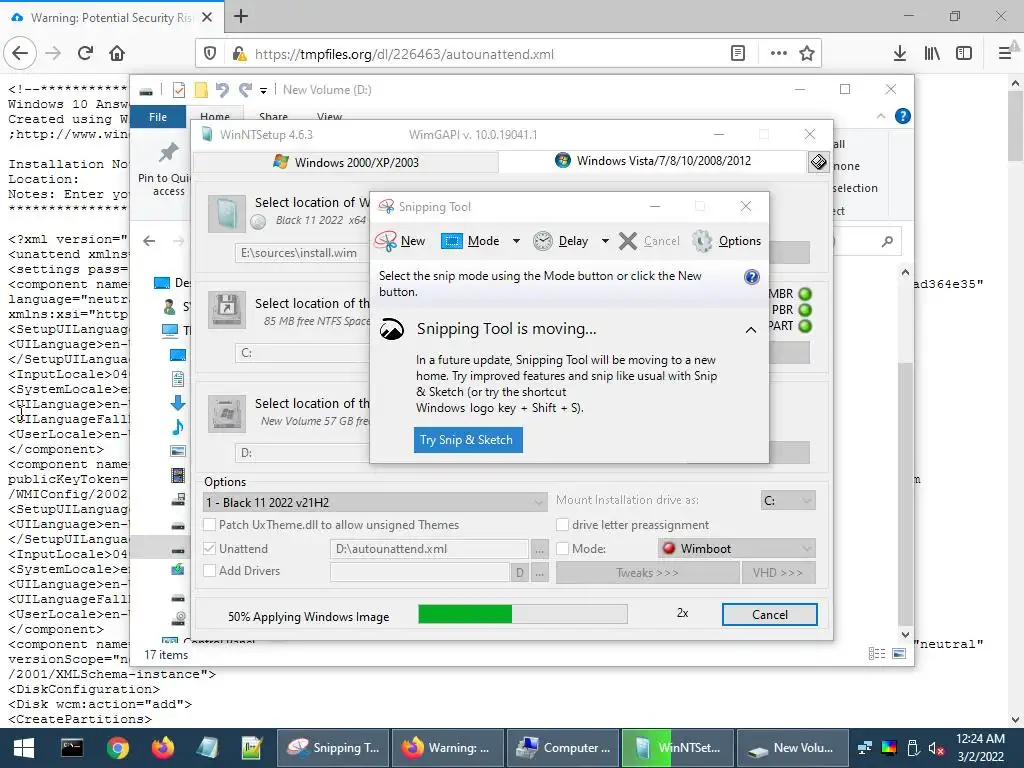Toggle the Mode checkbox in WinNTSetup

click(562, 549)
